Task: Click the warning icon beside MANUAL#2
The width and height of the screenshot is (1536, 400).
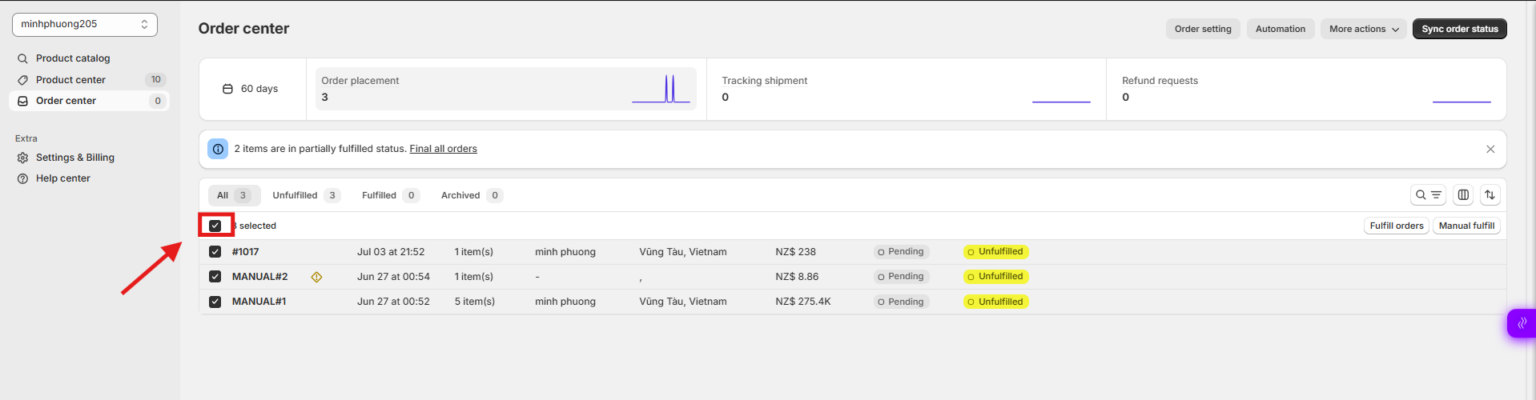Action: (x=316, y=277)
